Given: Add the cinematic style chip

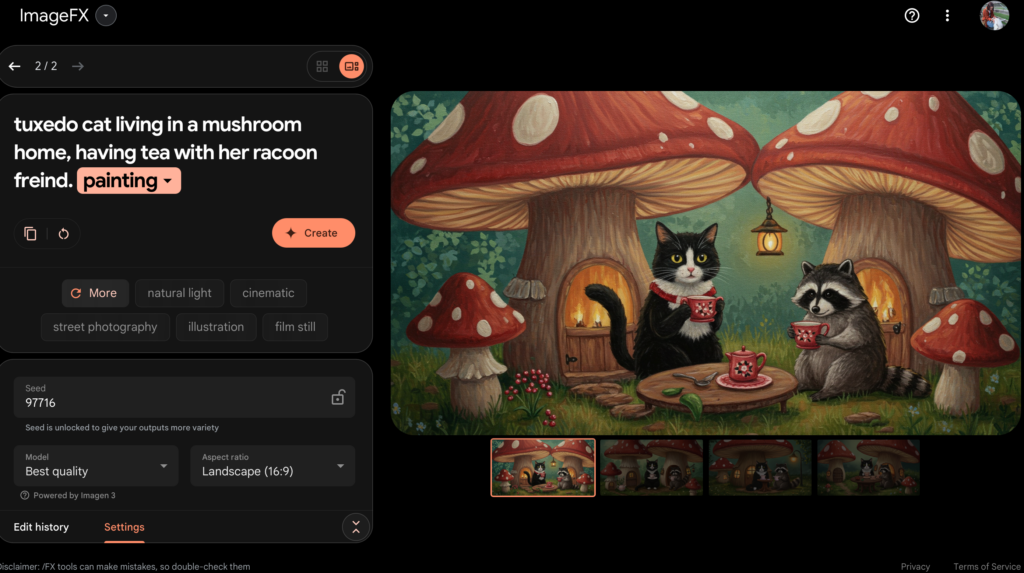Looking at the screenshot, I should pos(268,293).
